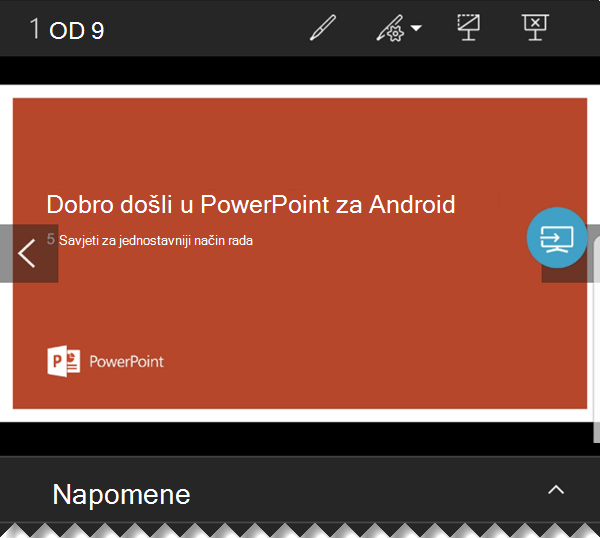End the slide show
600x538 pixels.
pos(535,27)
